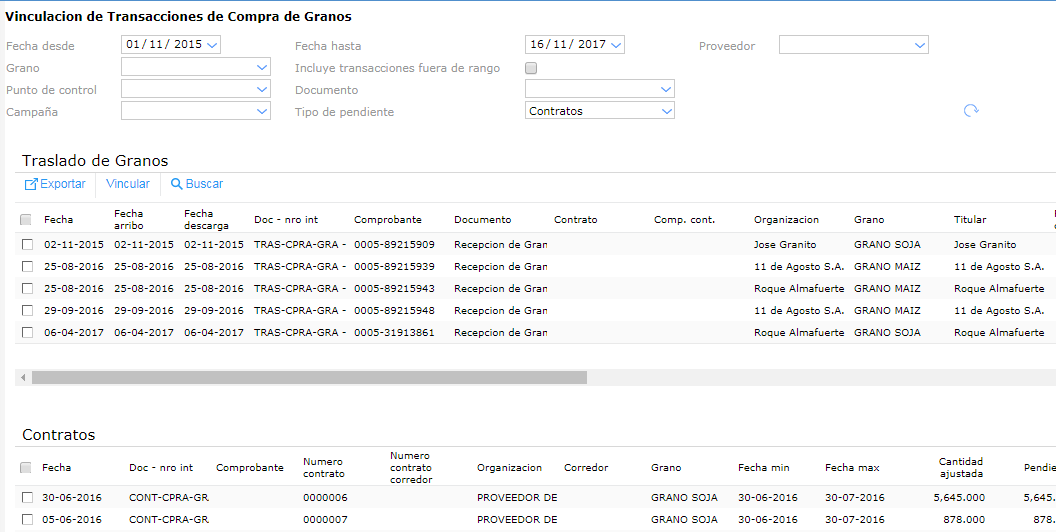The image size is (1056, 532).
Task: Check the row dated 02-11-2015 for Jose Granito
Action: coord(26,244)
